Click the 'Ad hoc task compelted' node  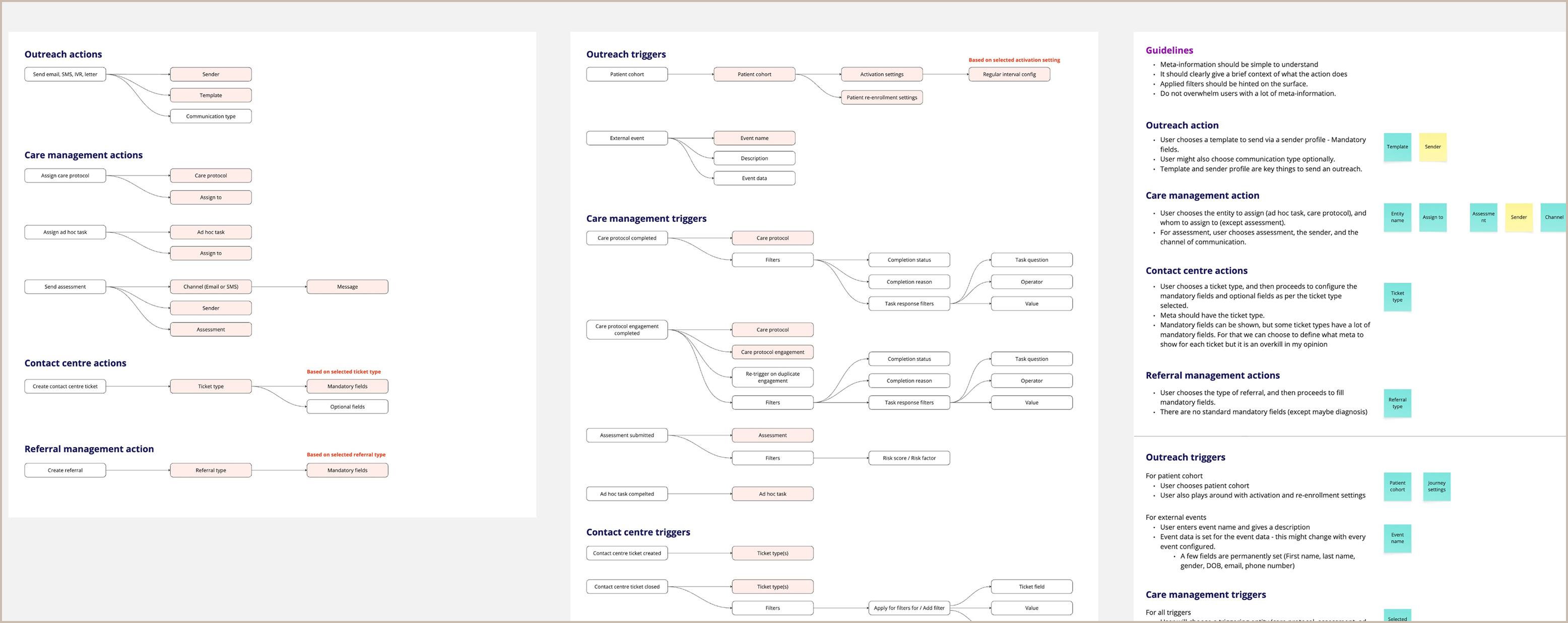click(x=627, y=494)
